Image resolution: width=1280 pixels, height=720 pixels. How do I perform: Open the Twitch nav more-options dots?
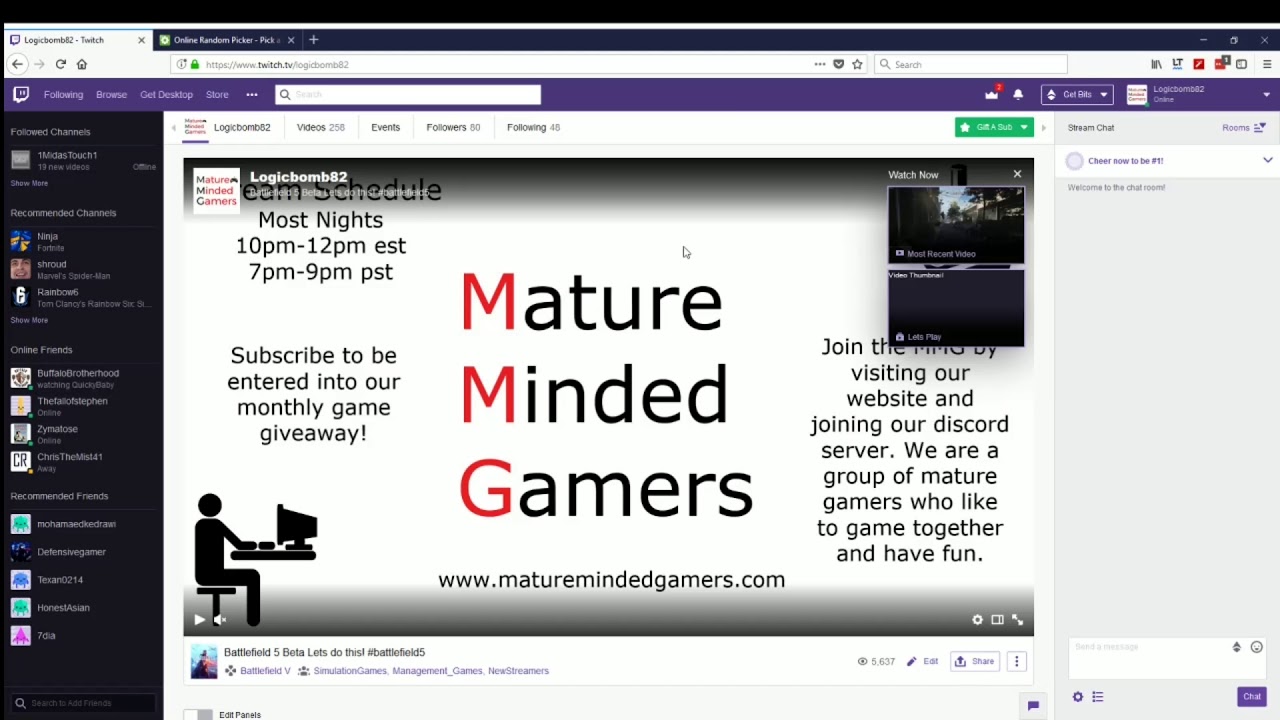click(252, 94)
